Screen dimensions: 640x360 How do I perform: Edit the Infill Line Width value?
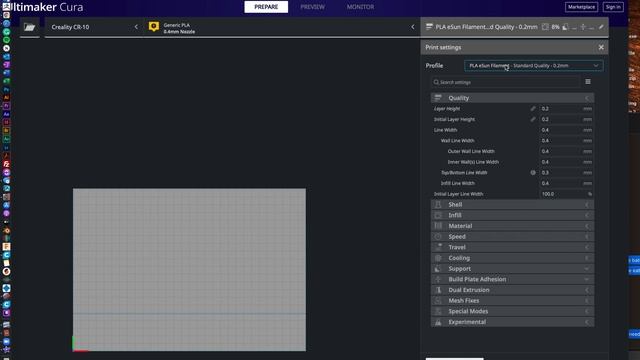coord(566,183)
